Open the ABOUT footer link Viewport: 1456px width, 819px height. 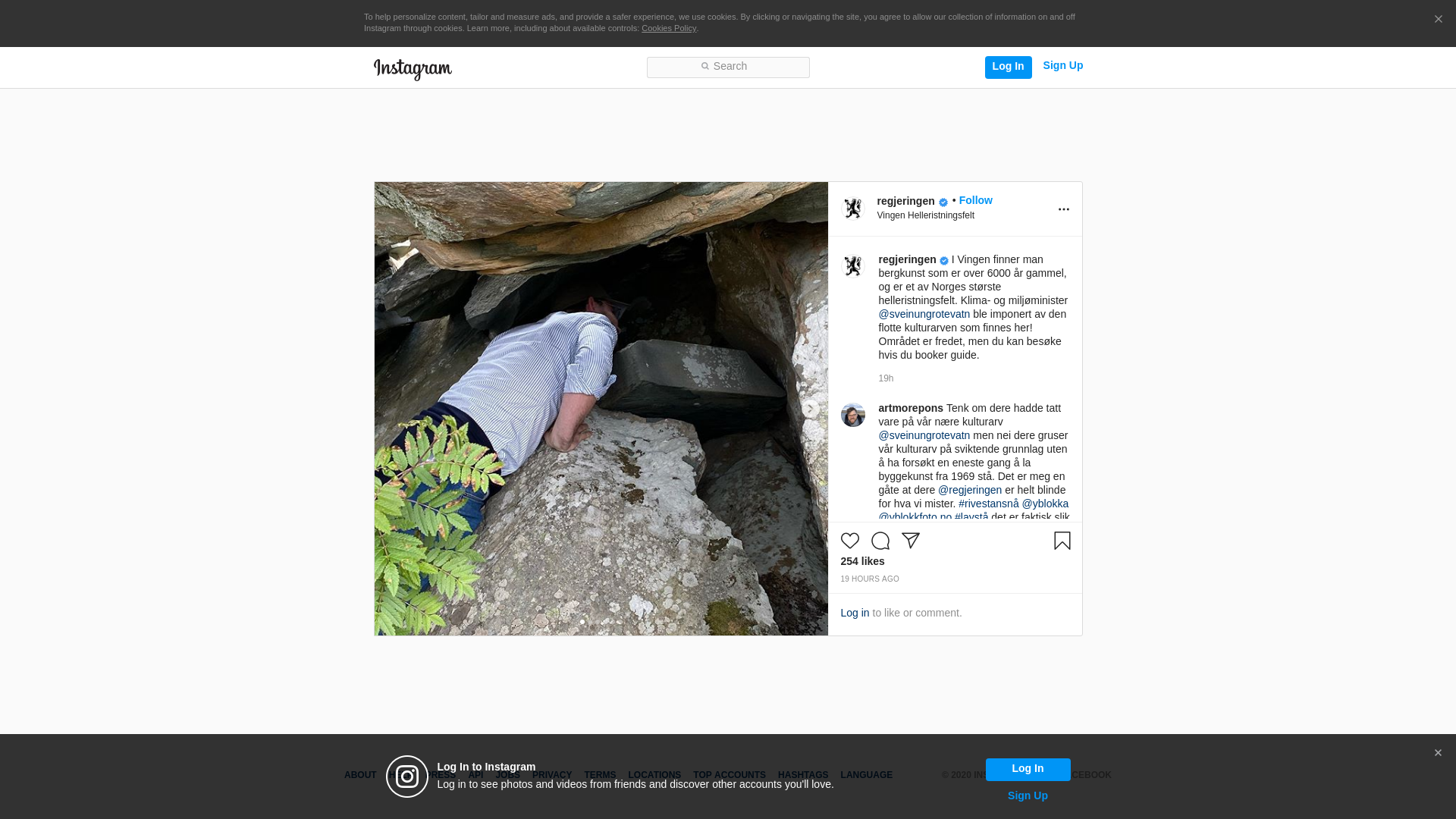[360, 776]
